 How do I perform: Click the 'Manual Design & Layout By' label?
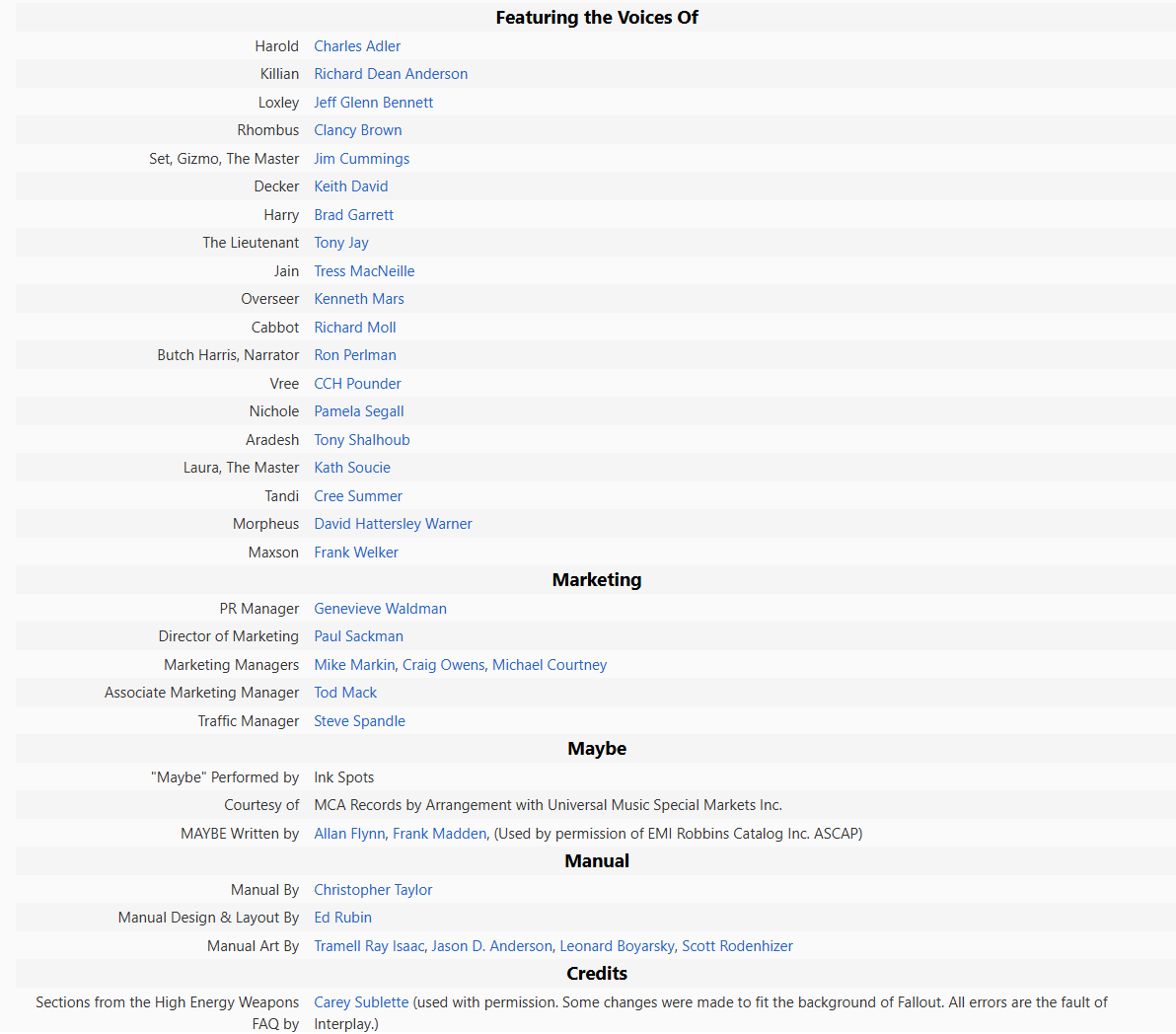[208, 918]
